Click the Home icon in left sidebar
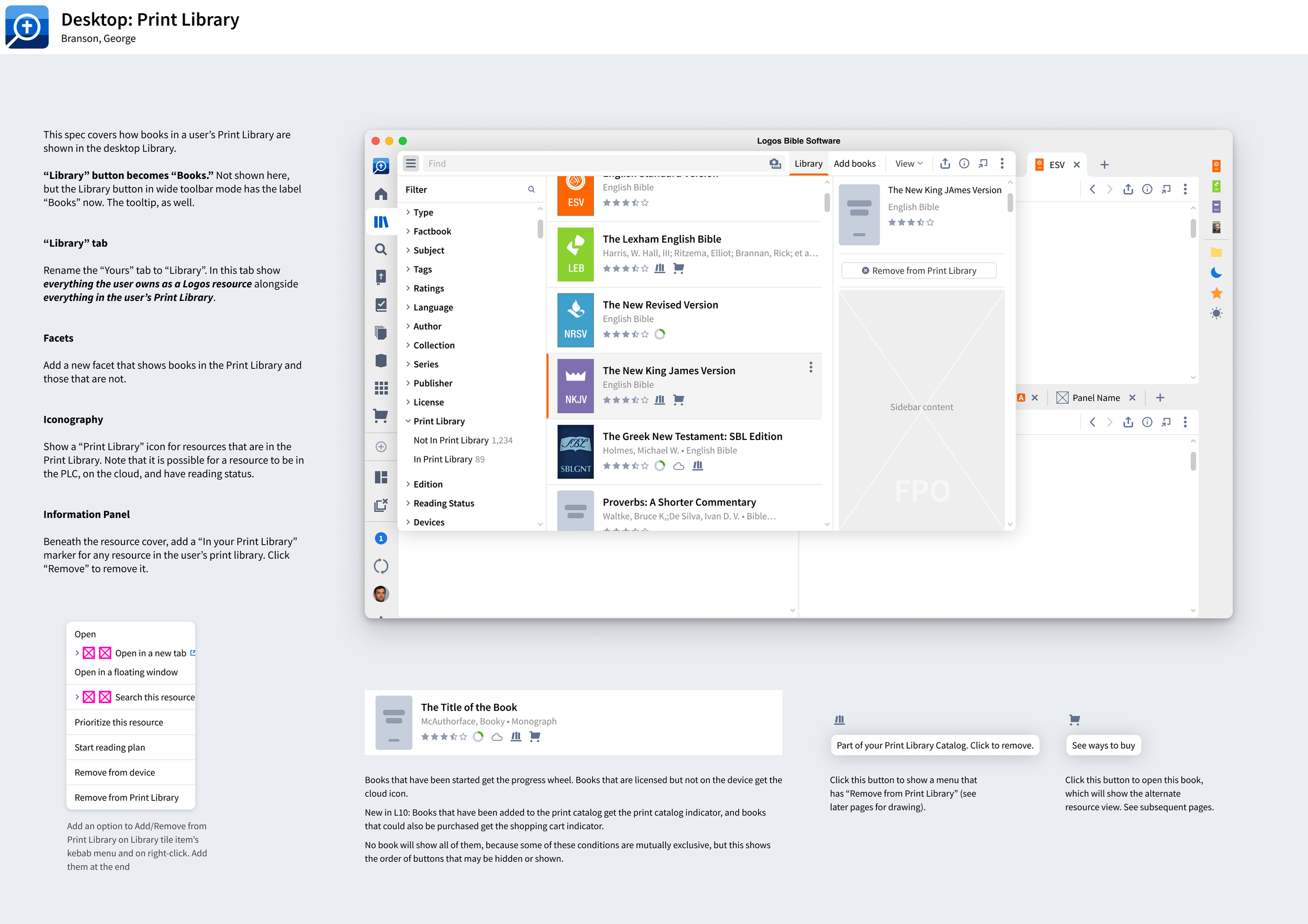 click(x=380, y=194)
